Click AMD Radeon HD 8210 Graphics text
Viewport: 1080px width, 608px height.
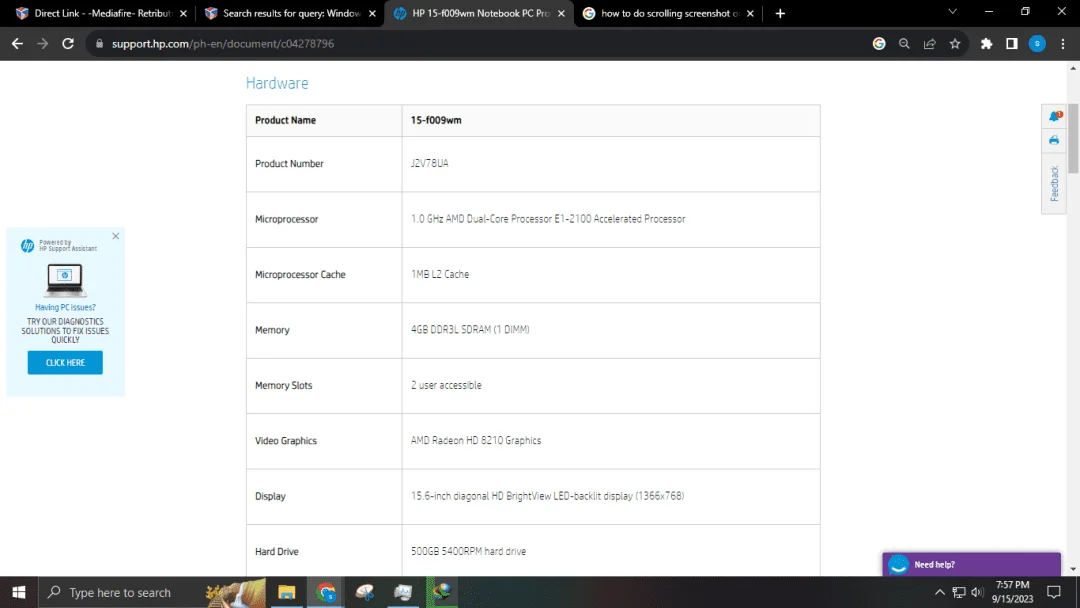click(476, 441)
